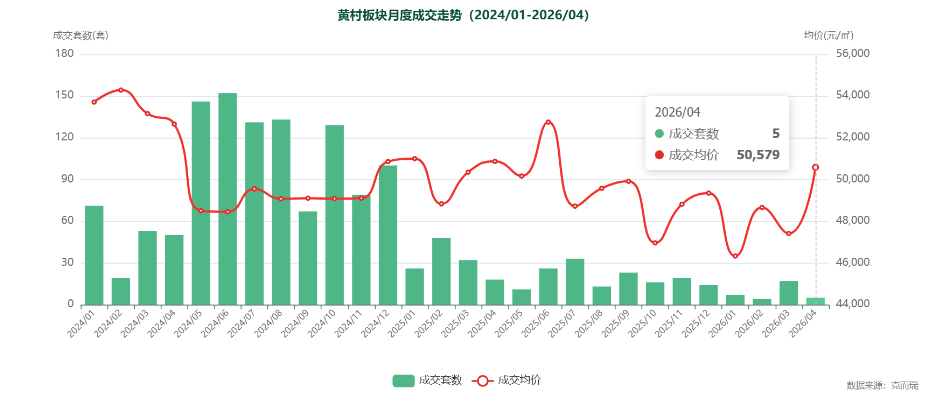Click the 2025/06 price peak point
930x411 pixels.
[x=548, y=122]
